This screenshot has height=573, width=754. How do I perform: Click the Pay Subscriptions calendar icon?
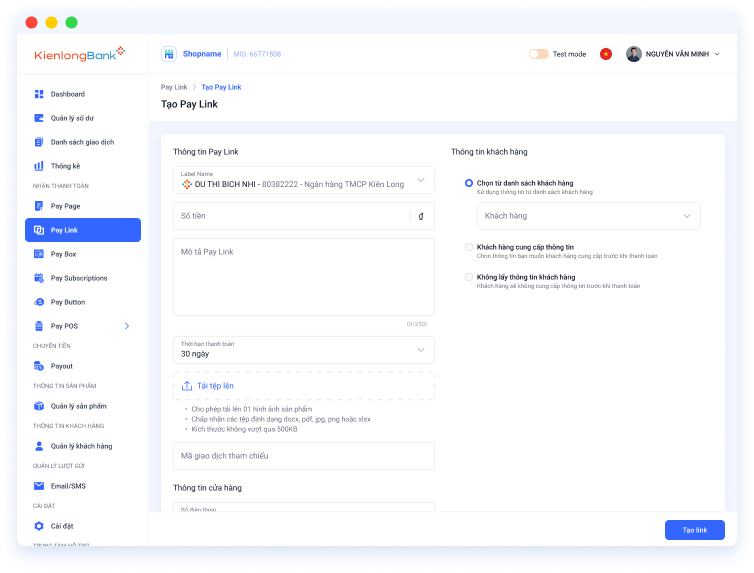pyautogui.click(x=39, y=278)
